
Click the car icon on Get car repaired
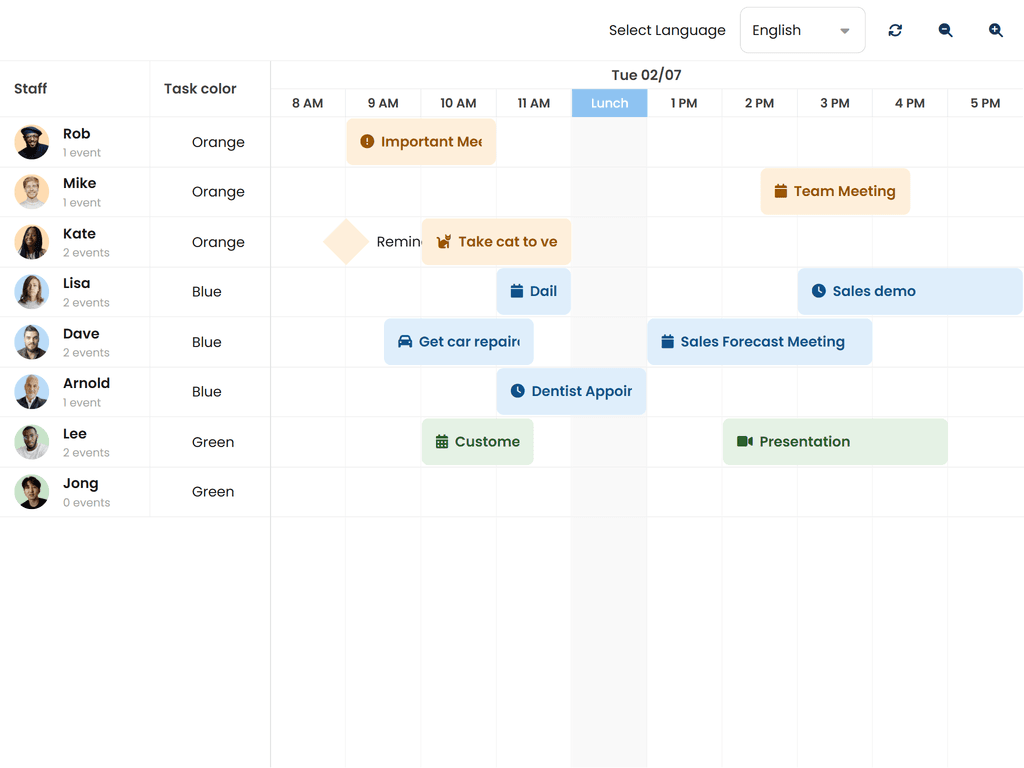403,341
